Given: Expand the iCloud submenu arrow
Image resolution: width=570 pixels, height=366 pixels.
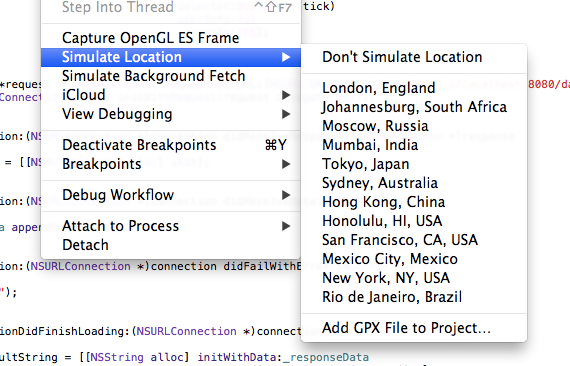Looking at the screenshot, I should click(x=286, y=95).
